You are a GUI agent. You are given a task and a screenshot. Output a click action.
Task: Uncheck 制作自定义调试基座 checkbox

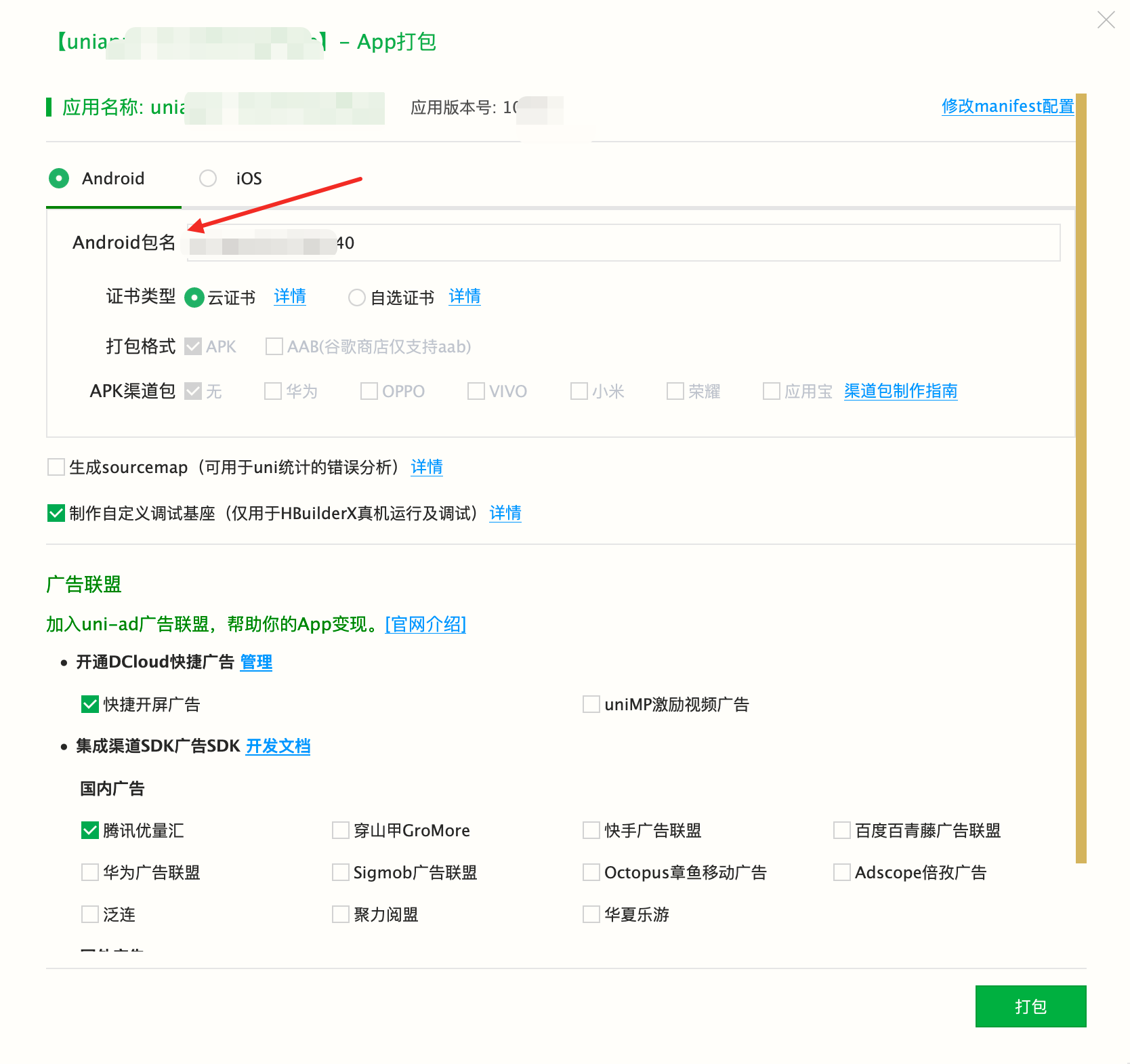tap(56, 513)
